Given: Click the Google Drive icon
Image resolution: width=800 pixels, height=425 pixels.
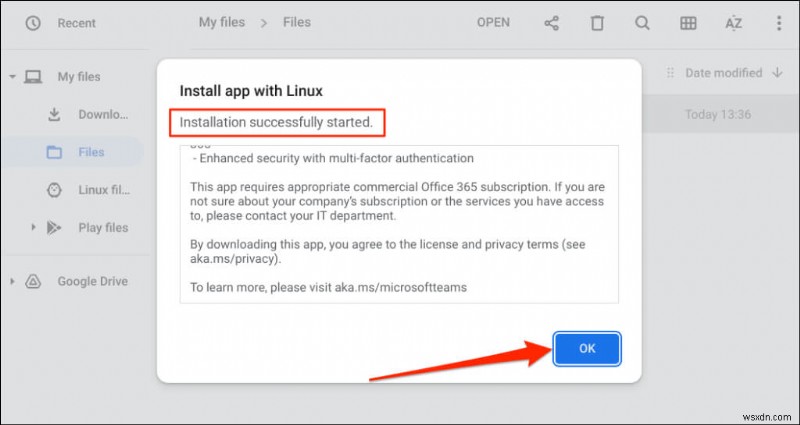Looking at the screenshot, I should (x=33, y=281).
